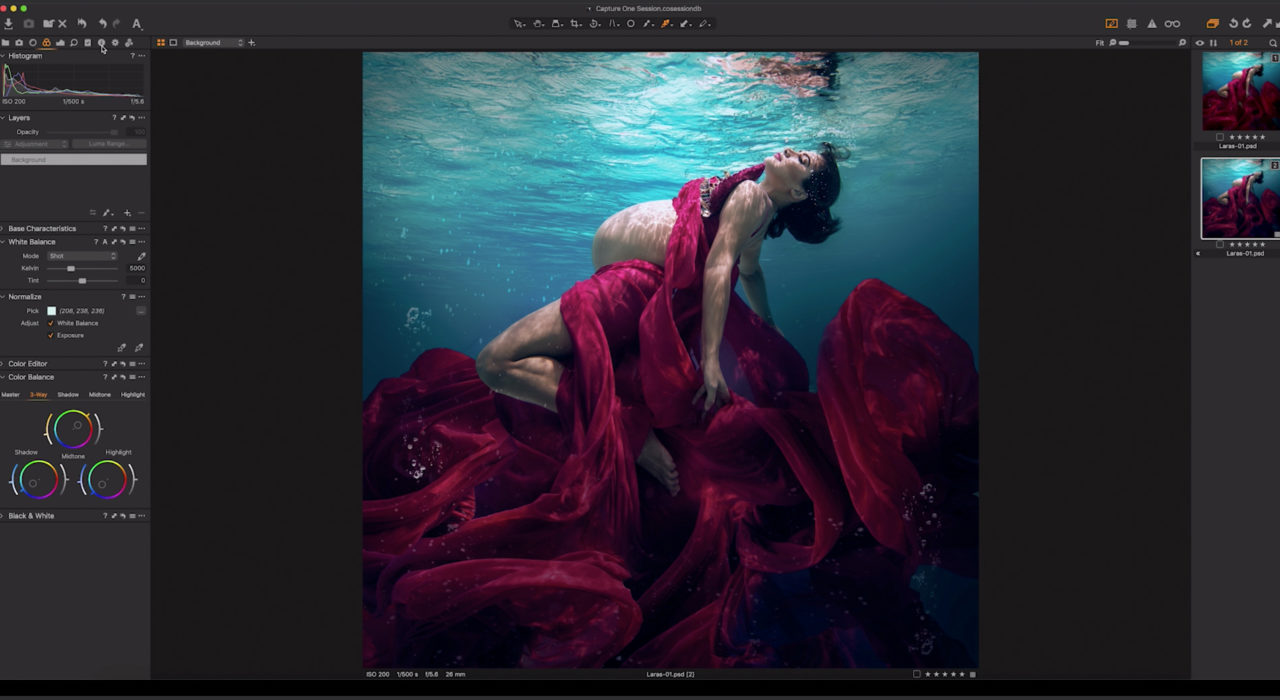Select the pointer cursor tool
1280x700 pixels.
click(519, 24)
